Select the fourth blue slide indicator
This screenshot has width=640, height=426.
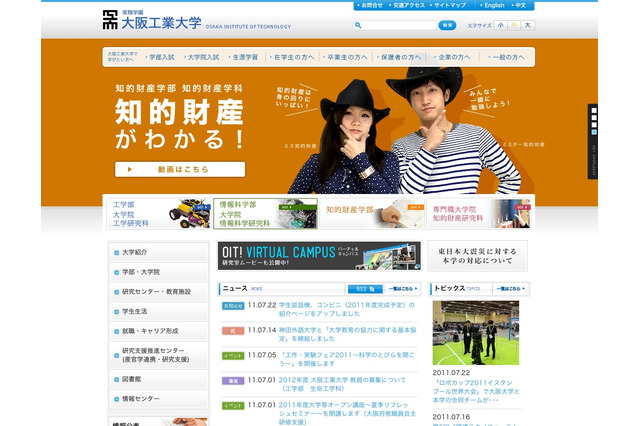click(594, 132)
